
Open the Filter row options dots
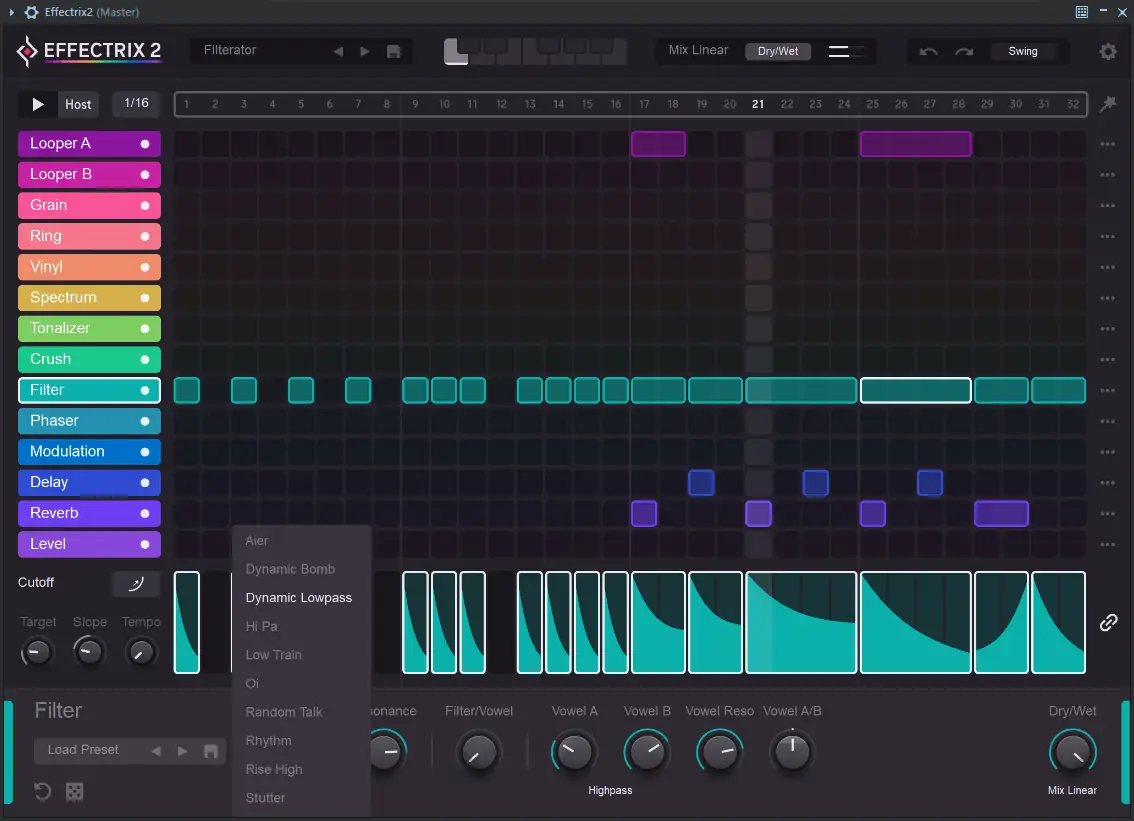point(1107,391)
